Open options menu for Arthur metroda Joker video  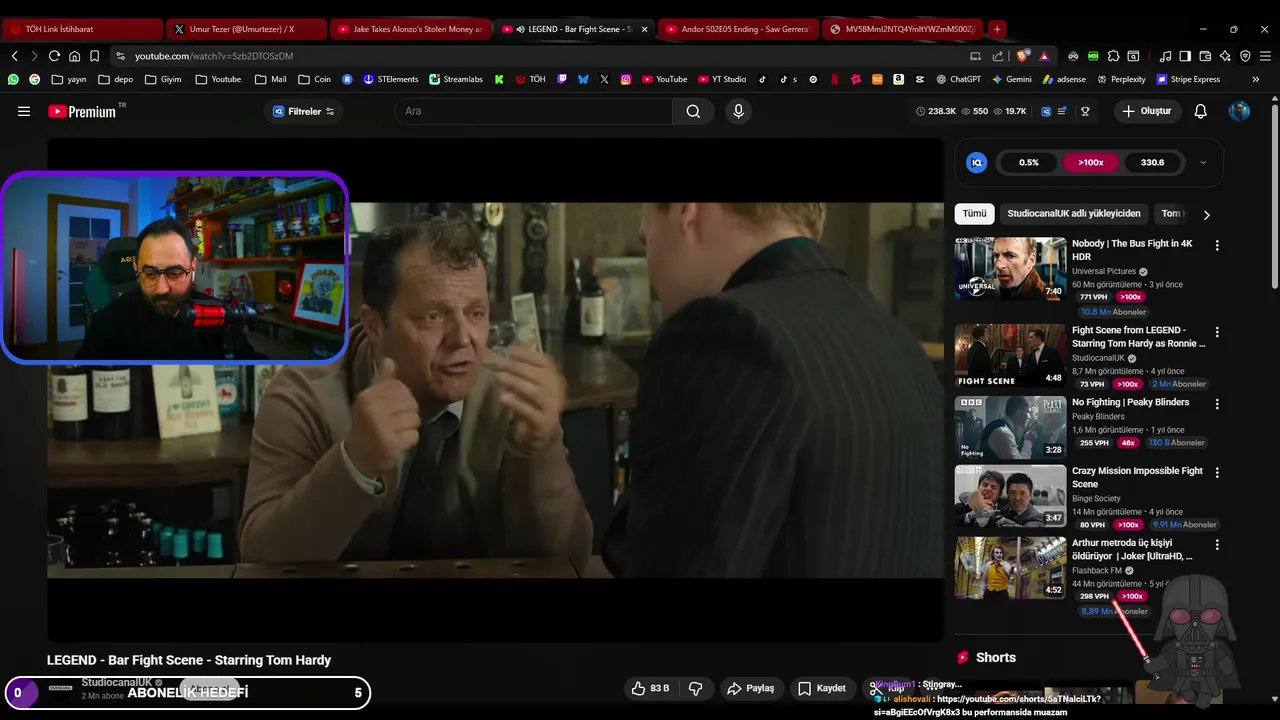1217,545
